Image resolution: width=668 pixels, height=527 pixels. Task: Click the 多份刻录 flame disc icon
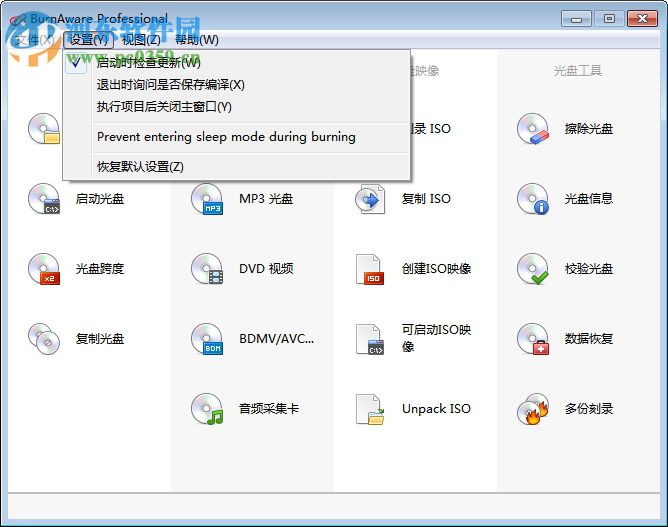click(x=533, y=409)
